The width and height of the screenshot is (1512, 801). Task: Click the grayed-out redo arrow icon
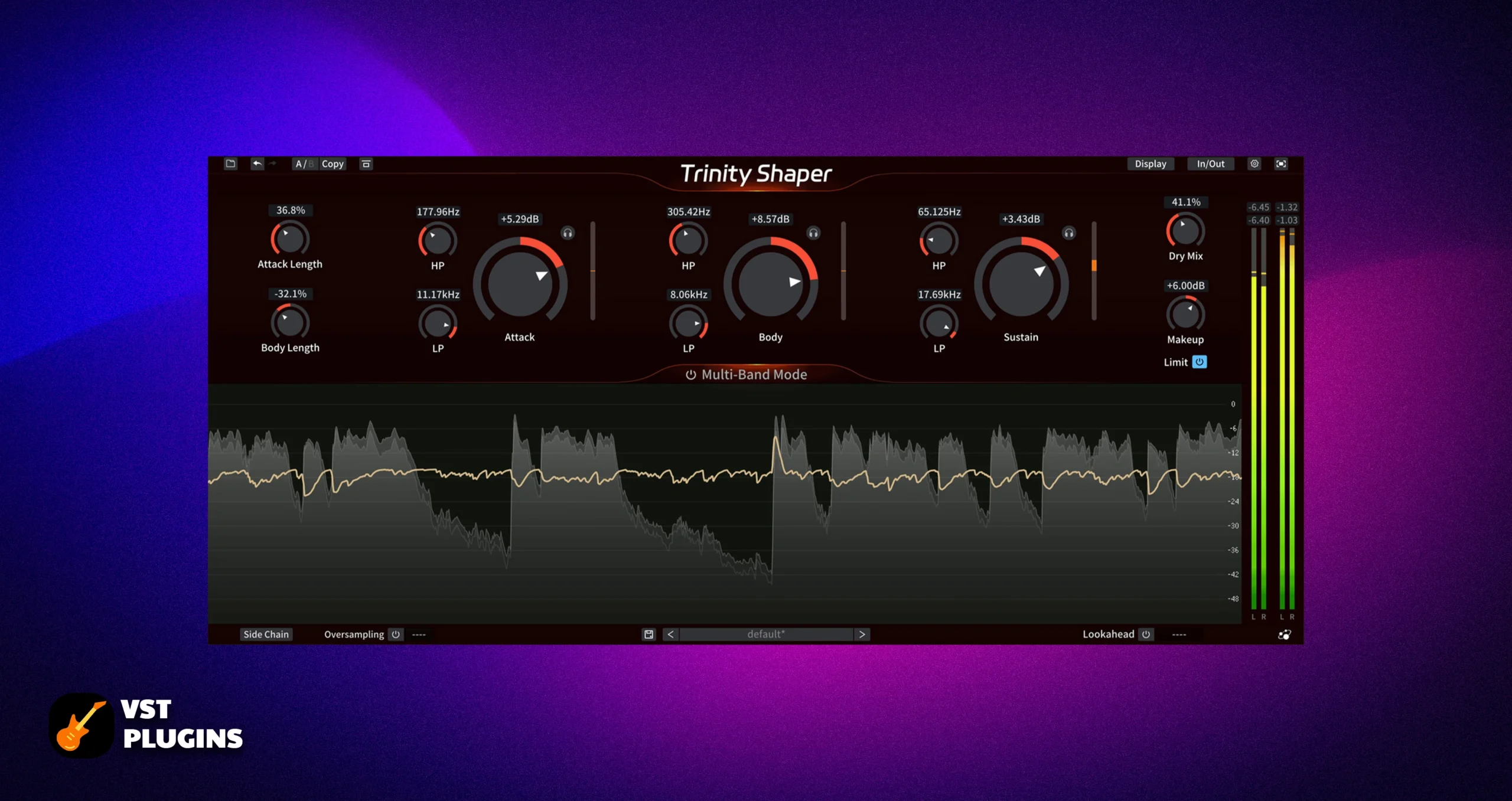tap(272, 164)
